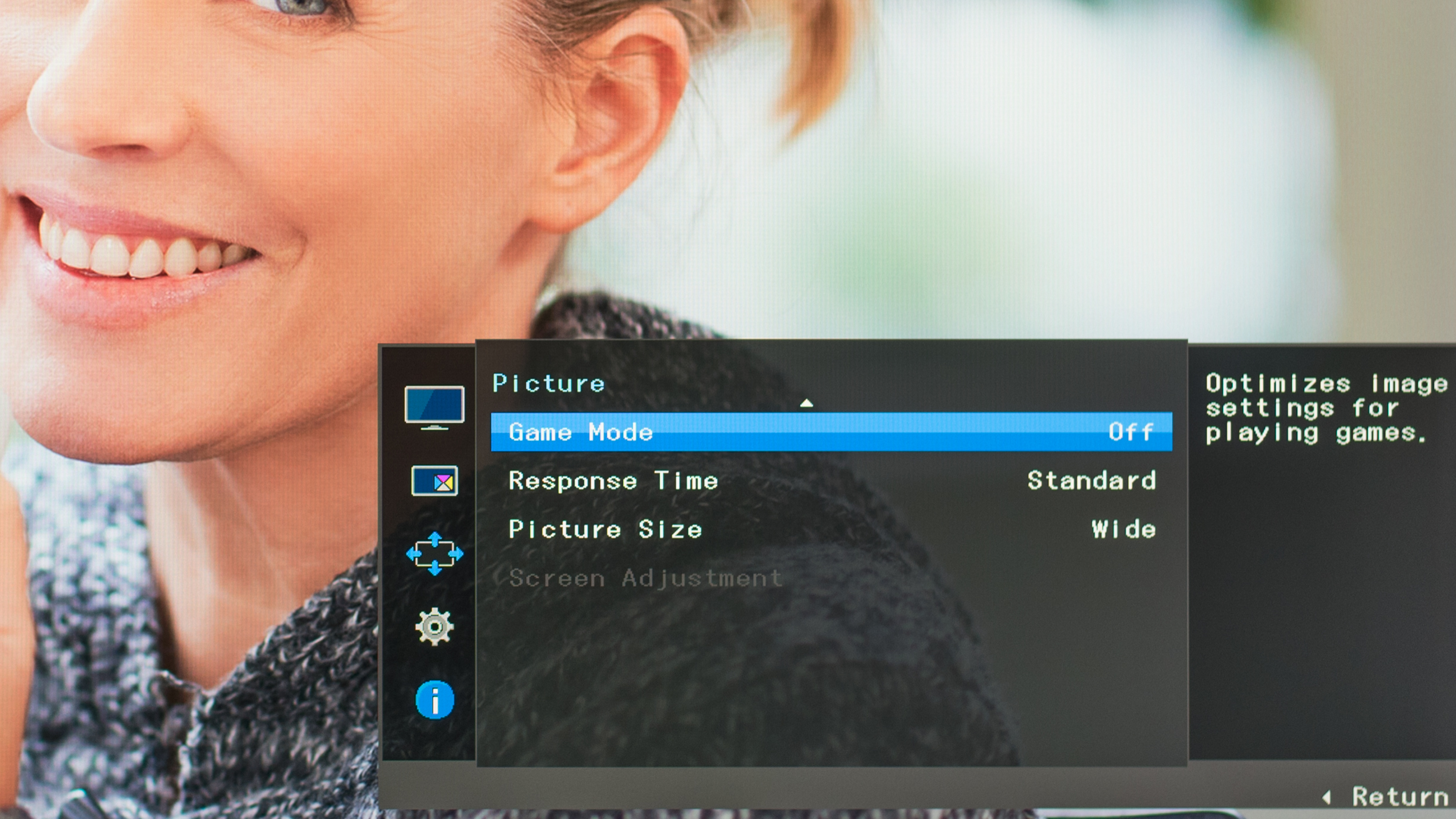
Task: Click the left triangle beside Return
Action: [x=1327, y=797]
